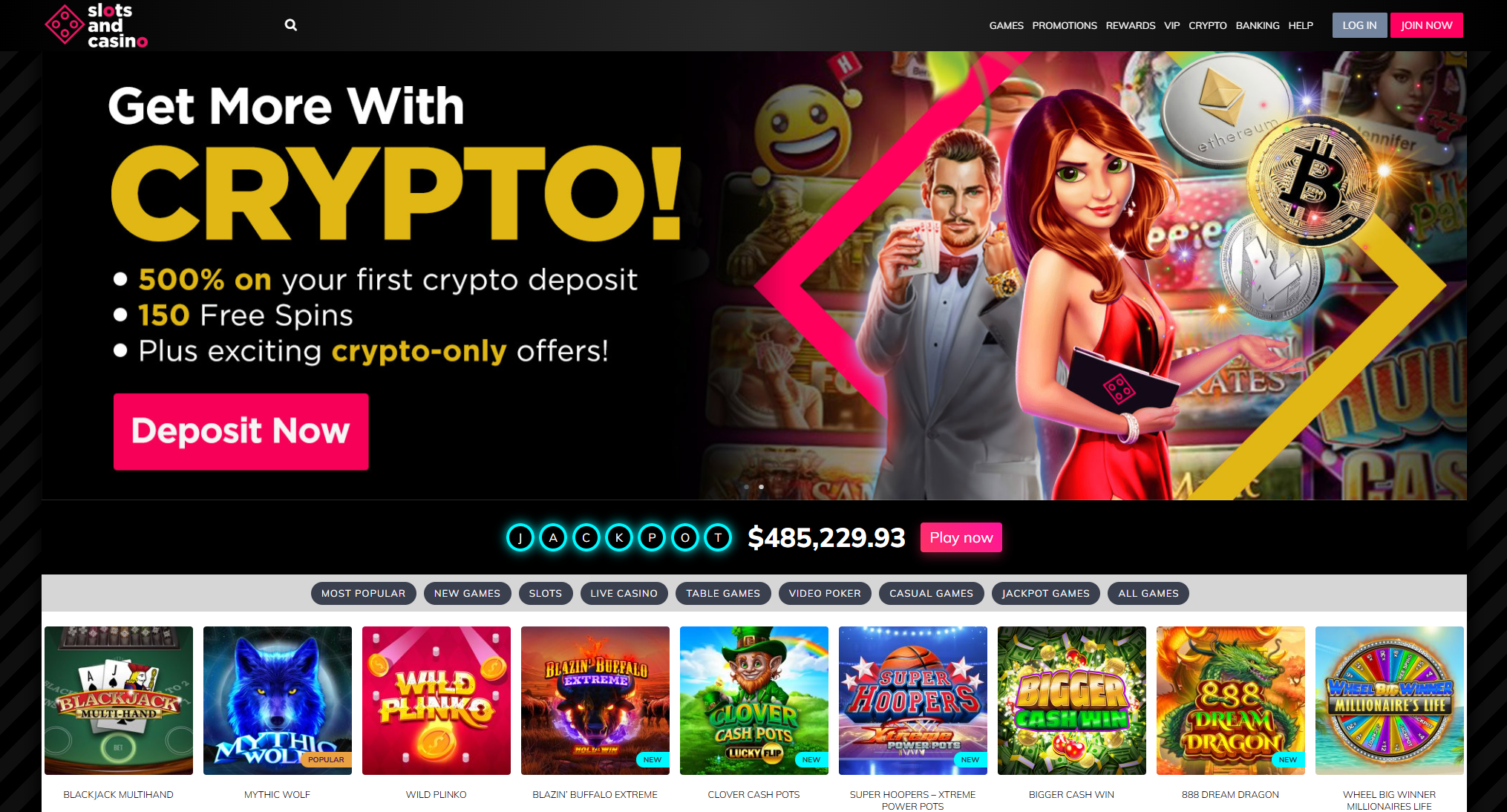Open the Crypto navigation link
This screenshot has width=1507, height=812.
(1207, 25)
